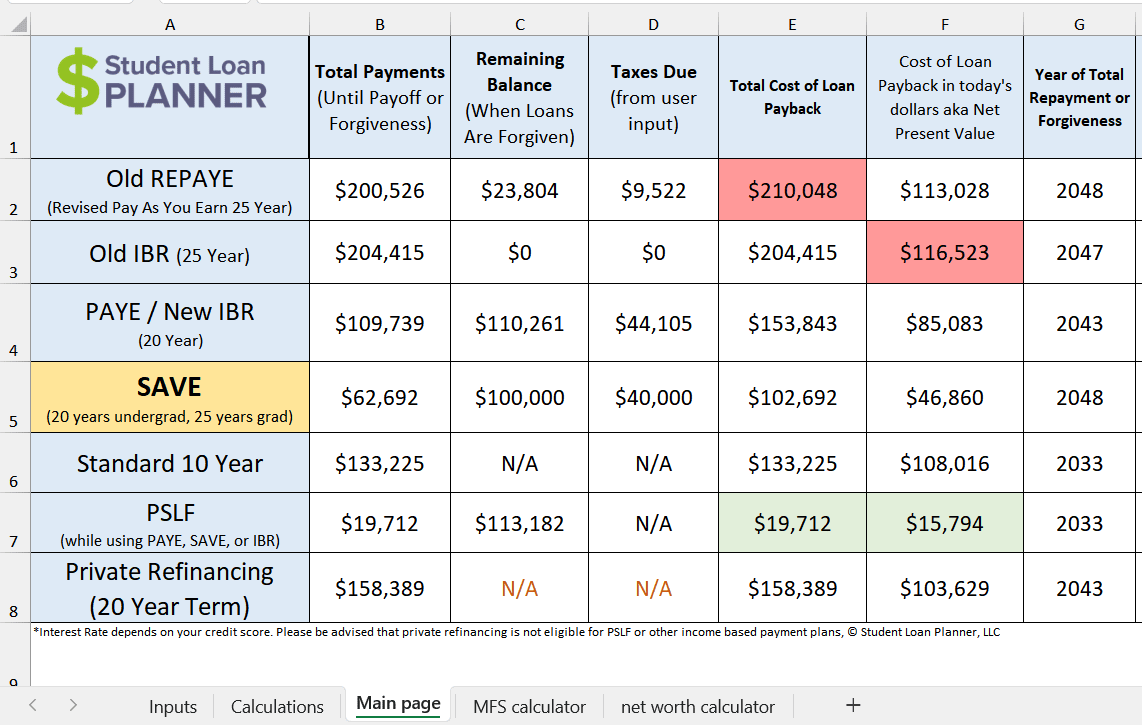This screenshot has width=1142, height=725.
Task: Switch to the MFS calculator tab
Action: 527,706
